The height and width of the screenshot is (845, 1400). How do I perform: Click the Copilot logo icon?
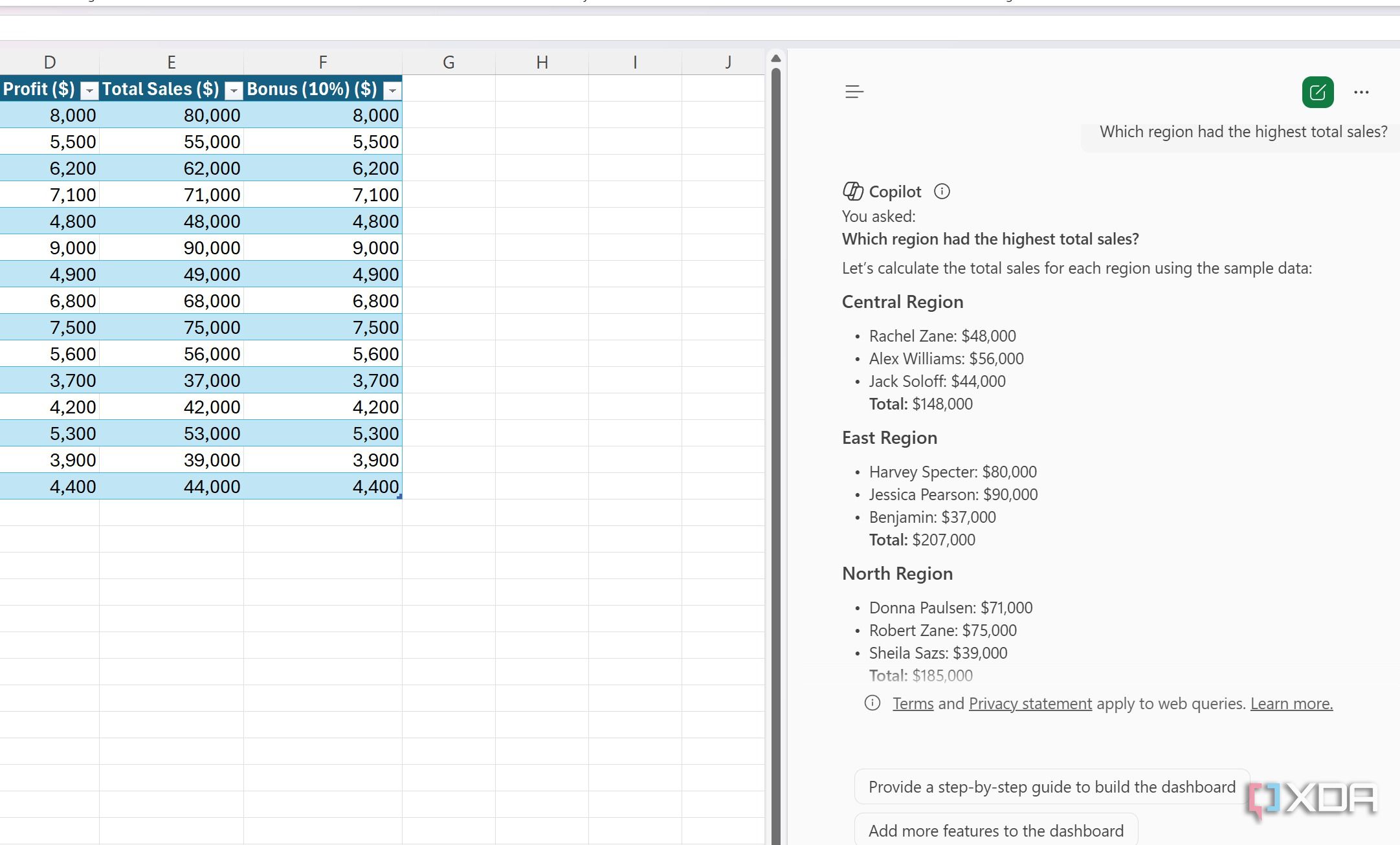pos(853,192)
